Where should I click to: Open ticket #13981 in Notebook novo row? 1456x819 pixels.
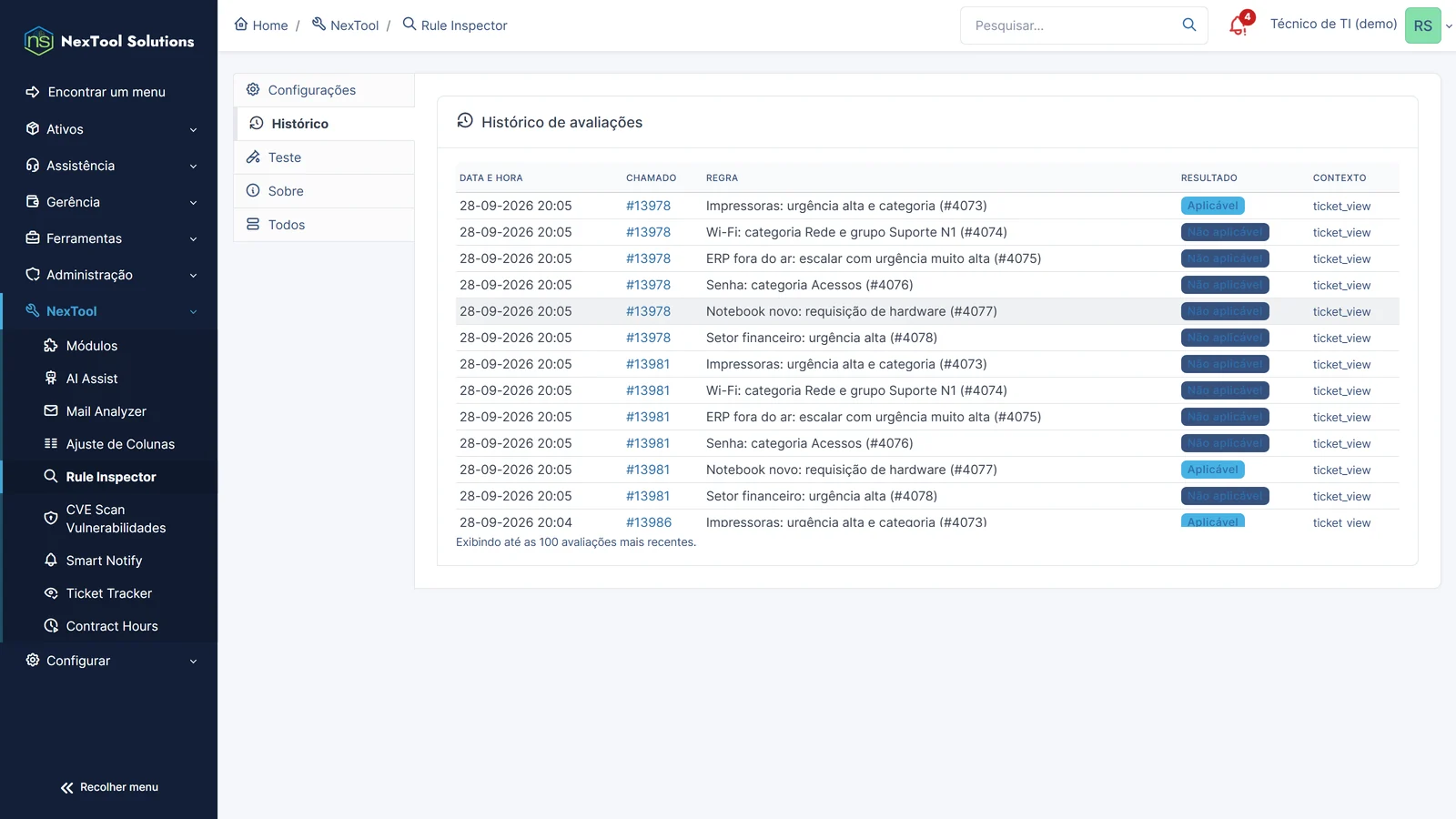[648, 470]
